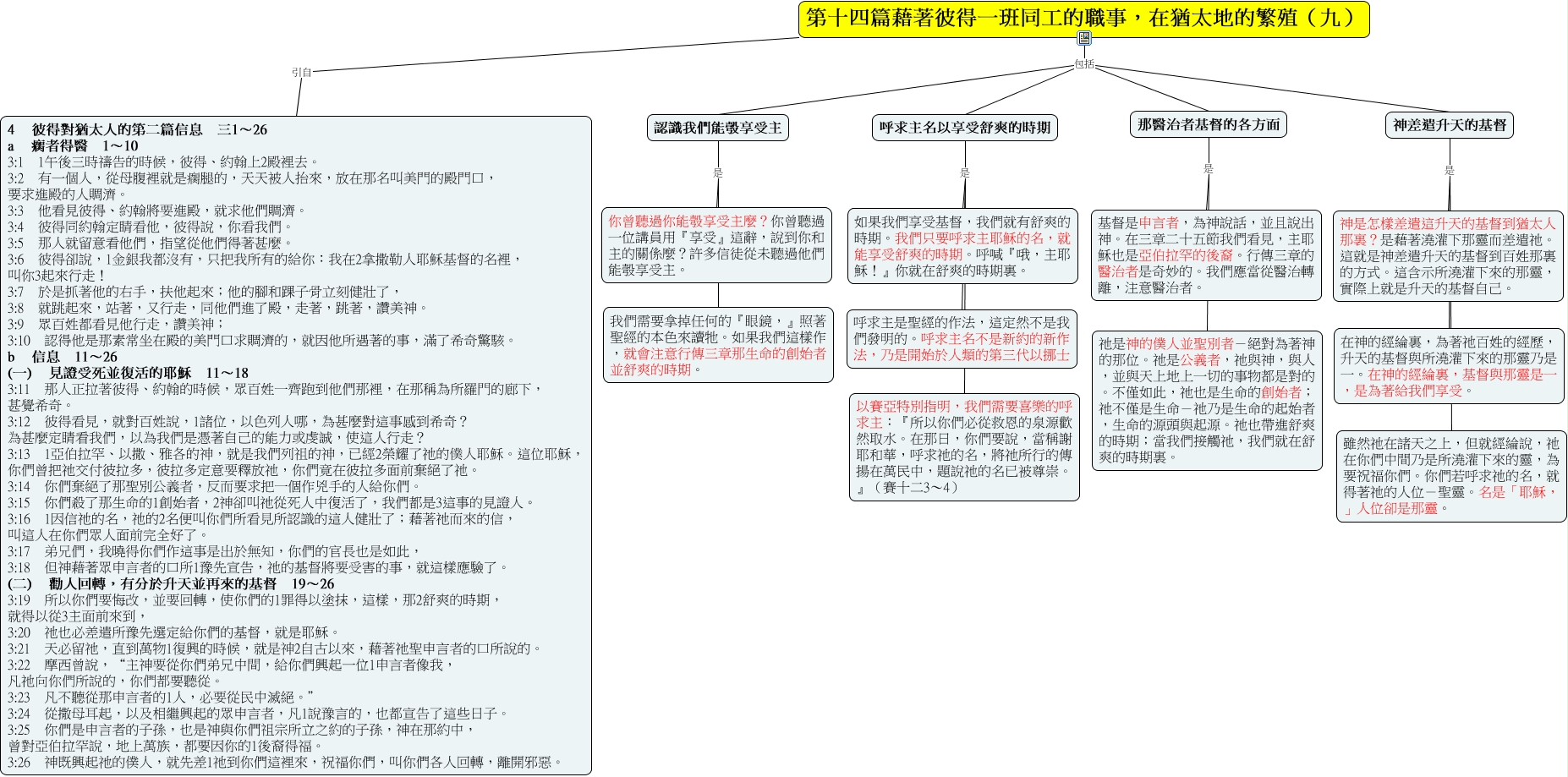Click verse line 3:1 午後三時禱告的時候
The image size is (1568, 777).
pos(163,161)
